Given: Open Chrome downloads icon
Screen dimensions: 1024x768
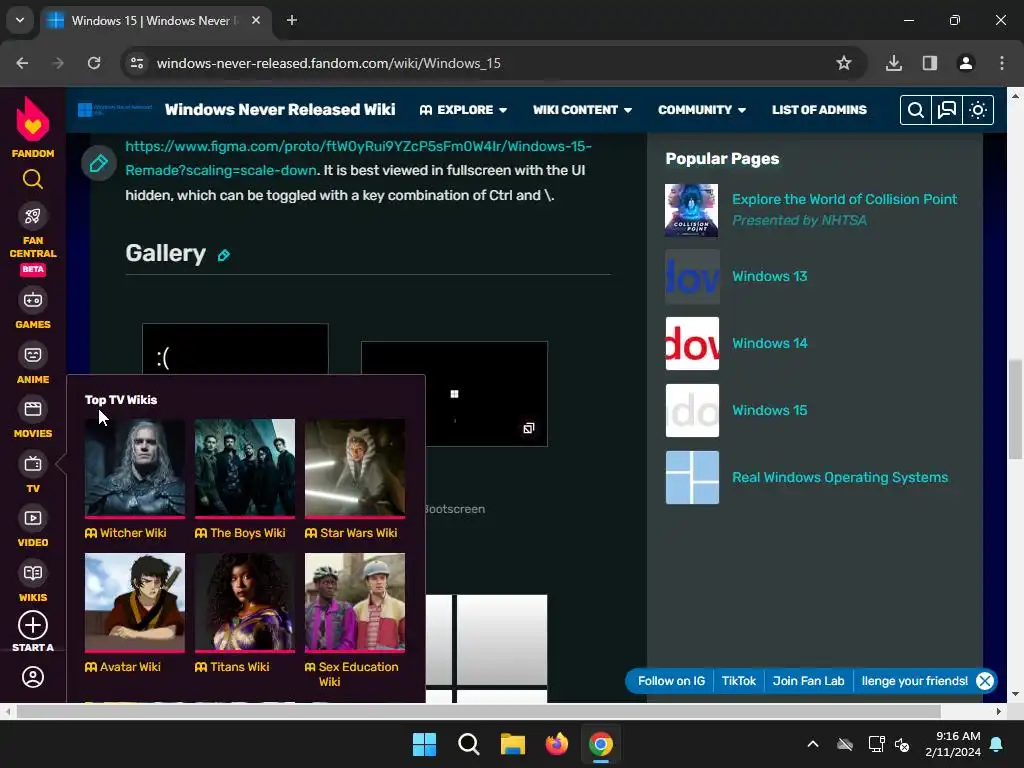Looking at the screenshot, I should pos(894,63).
